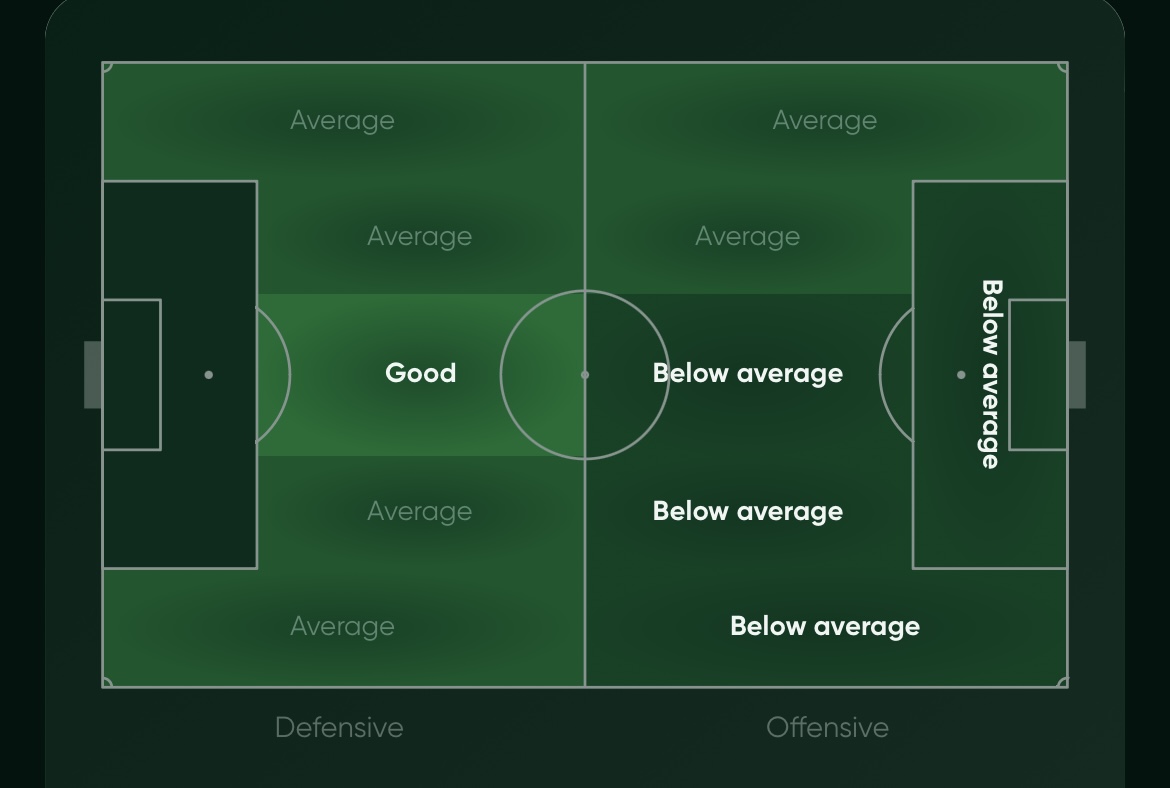This screenshot has width=1170, height=788.
Task: Click the "Good" central defensive zone
Action: pos(420,374)
